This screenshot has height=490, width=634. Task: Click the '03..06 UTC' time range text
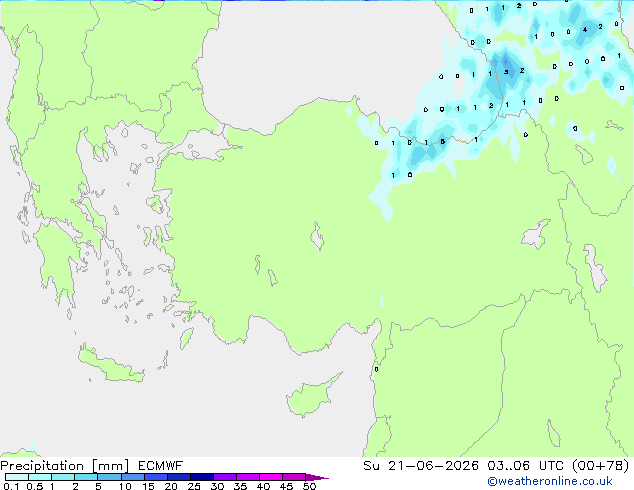(x=525, y=466)
